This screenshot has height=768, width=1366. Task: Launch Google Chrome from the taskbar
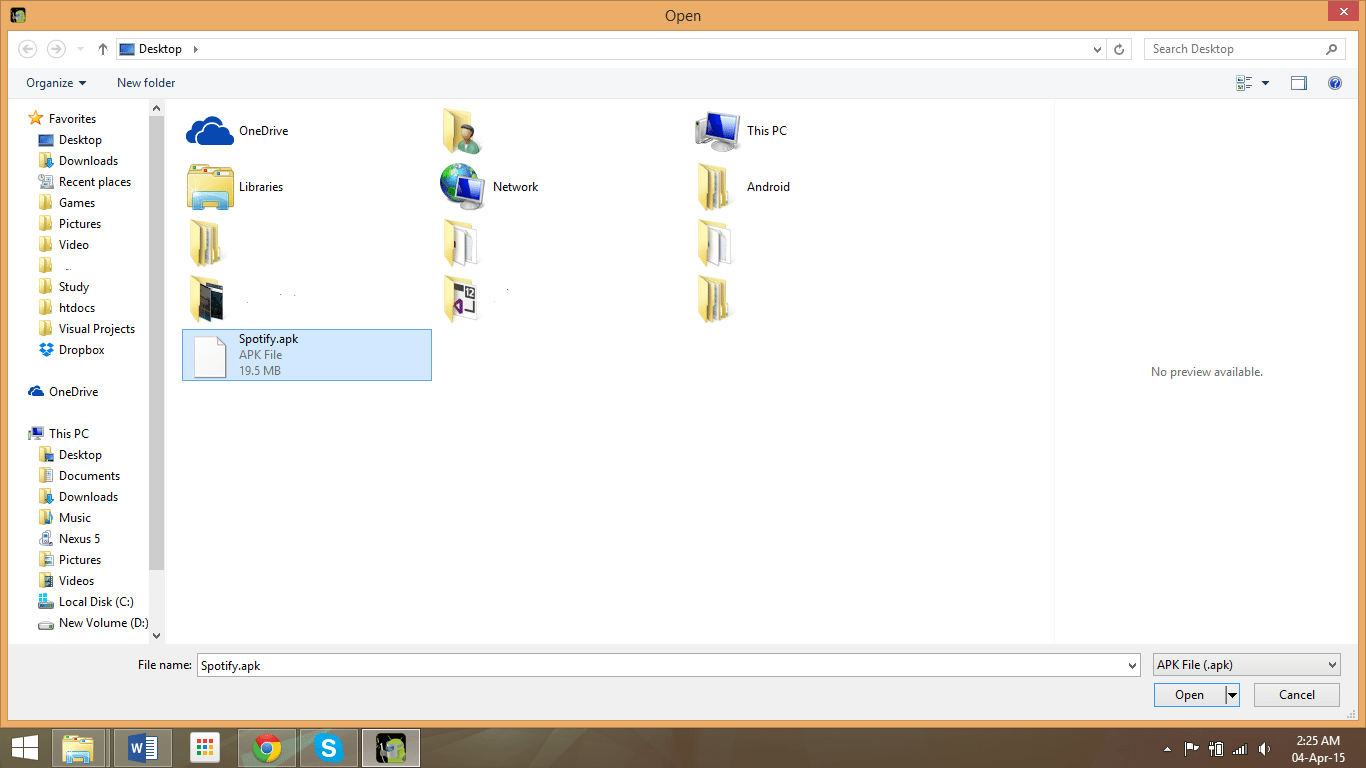[x=266, y=747]
